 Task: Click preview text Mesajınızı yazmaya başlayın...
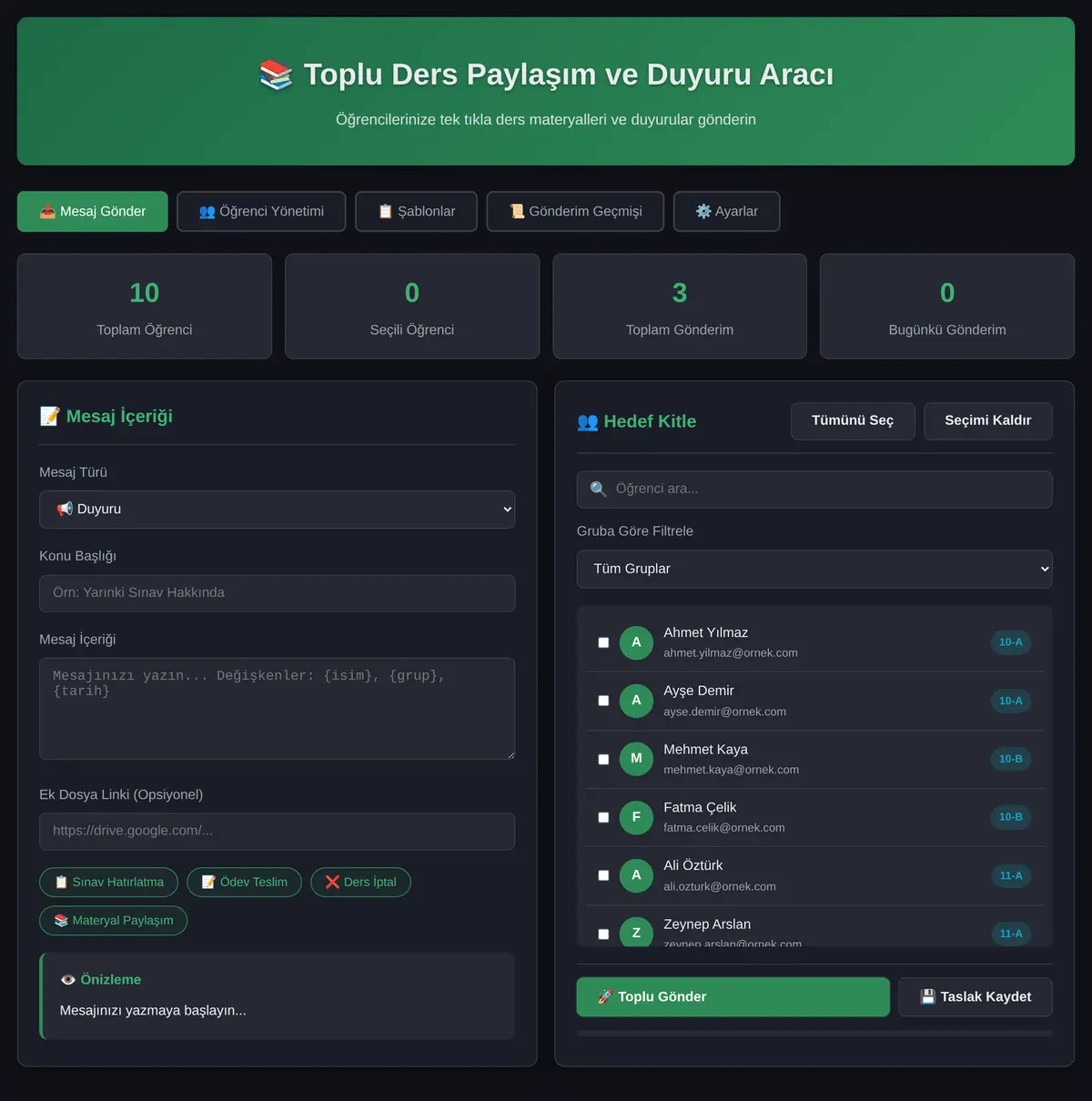tap(153, 1011)
